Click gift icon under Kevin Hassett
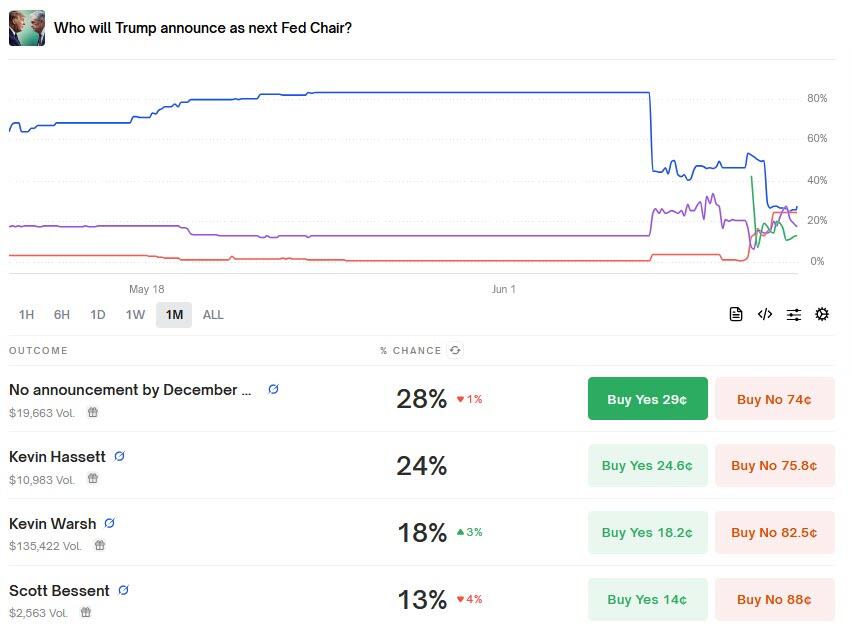The image size is (852, 626). click(93, 479)
